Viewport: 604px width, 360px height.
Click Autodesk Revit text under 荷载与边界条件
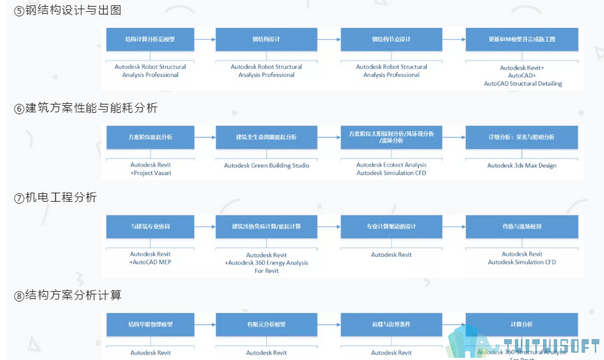coord(391,353)
